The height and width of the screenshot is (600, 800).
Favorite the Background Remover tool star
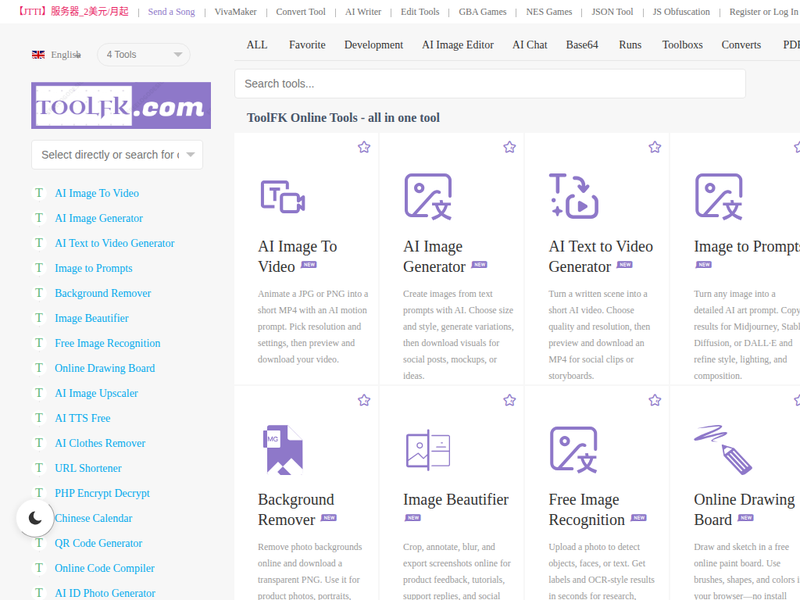tap(364, 400)
